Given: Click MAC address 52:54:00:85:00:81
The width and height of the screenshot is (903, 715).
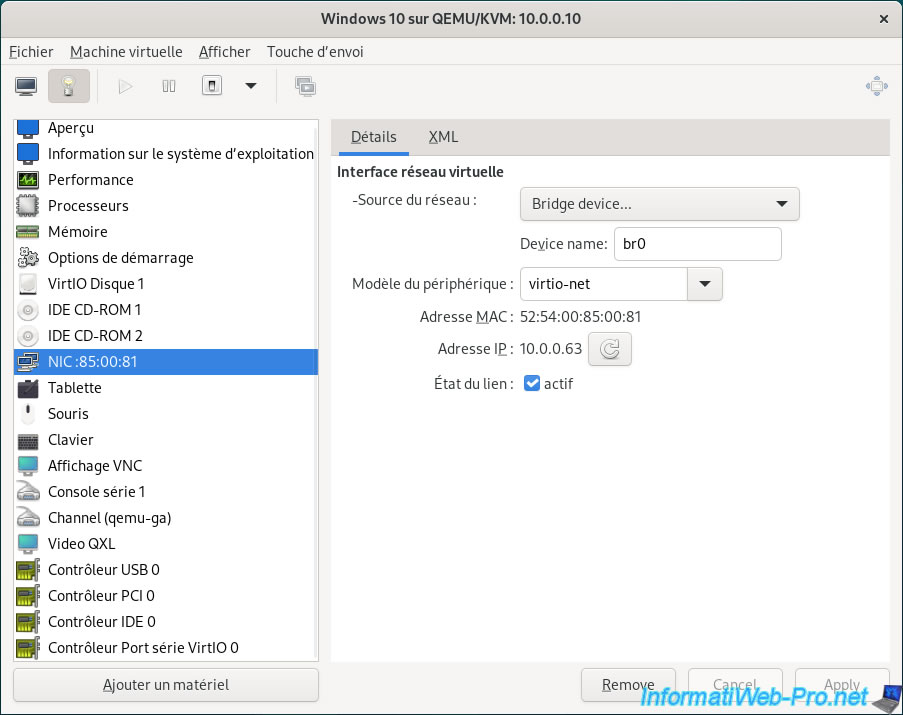Looking at the screenshot, I should (x=580, y=317).
